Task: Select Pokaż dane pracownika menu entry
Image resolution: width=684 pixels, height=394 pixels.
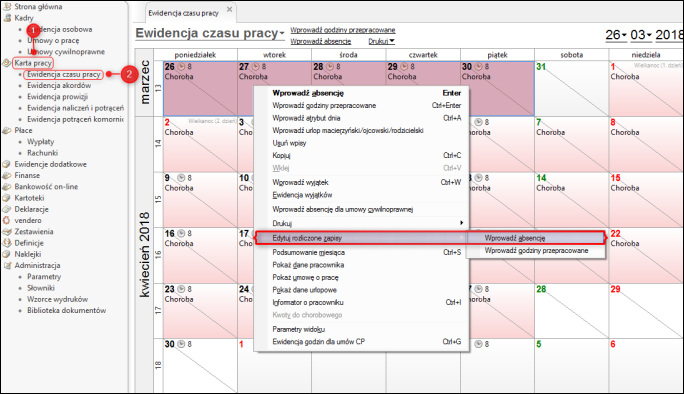Action: [362, 265]
